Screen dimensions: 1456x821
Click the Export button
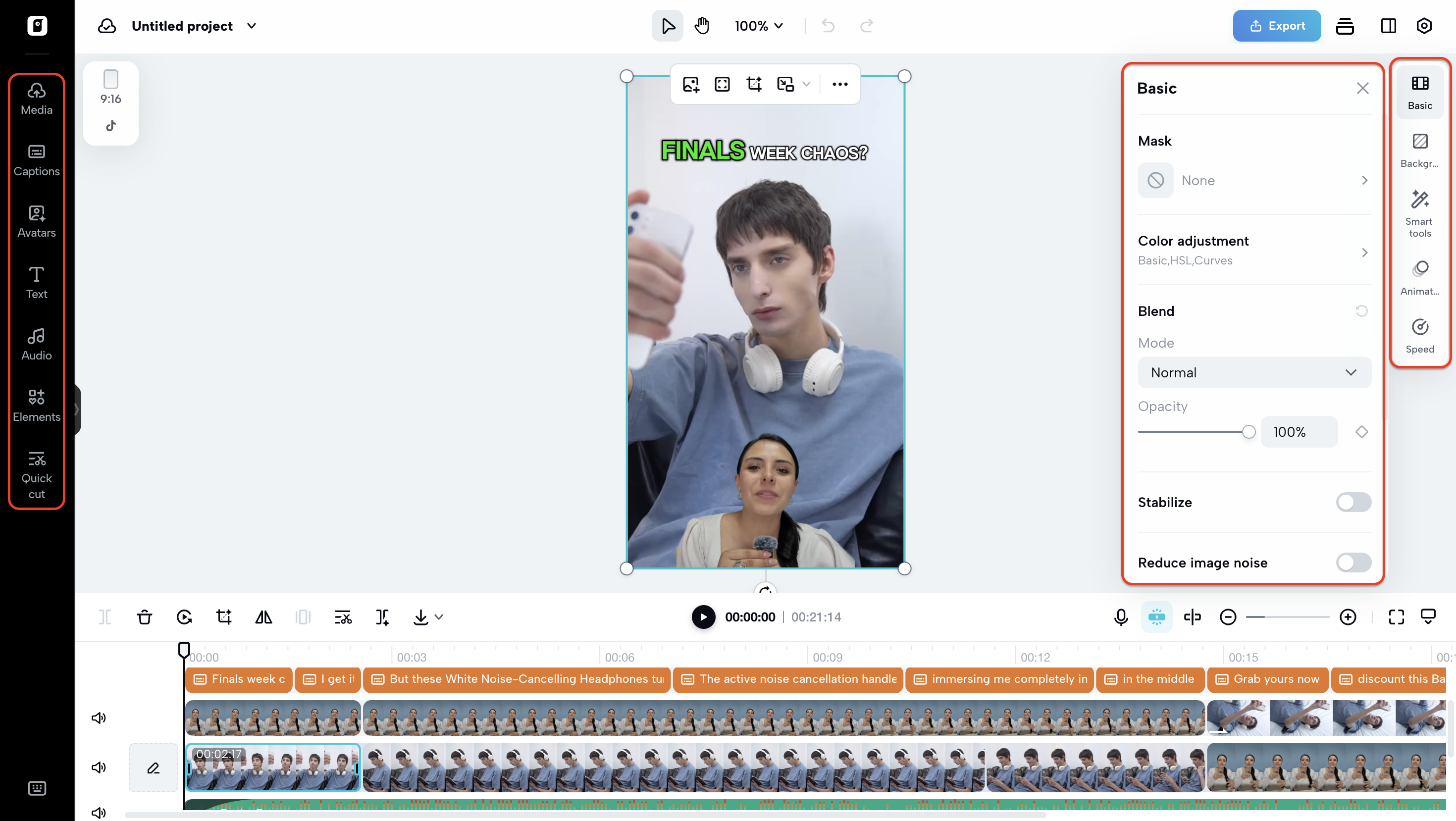1277,25
